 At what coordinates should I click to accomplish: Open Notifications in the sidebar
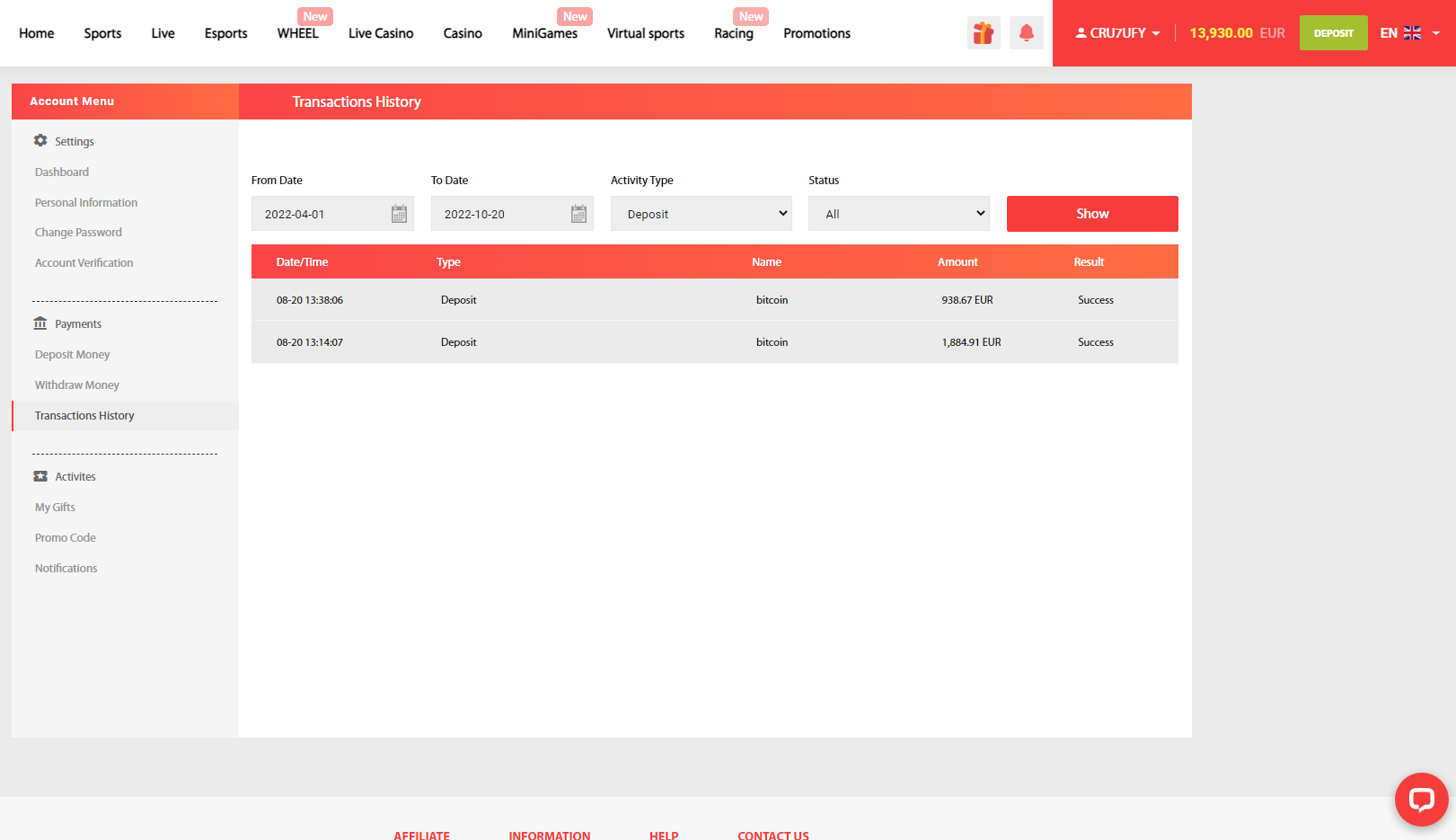click(x=66, y=568)
